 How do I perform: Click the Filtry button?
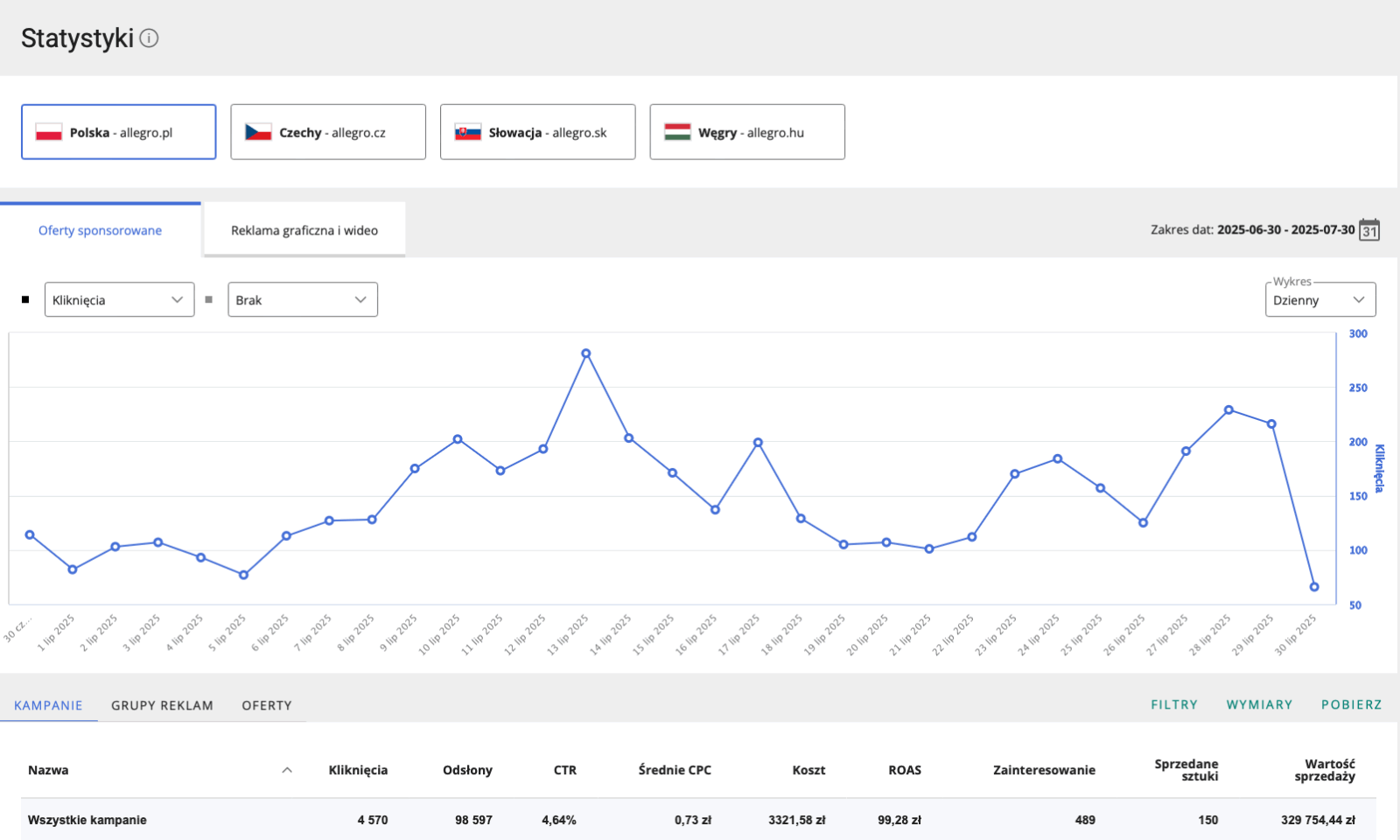click(x=1174, y=704)
